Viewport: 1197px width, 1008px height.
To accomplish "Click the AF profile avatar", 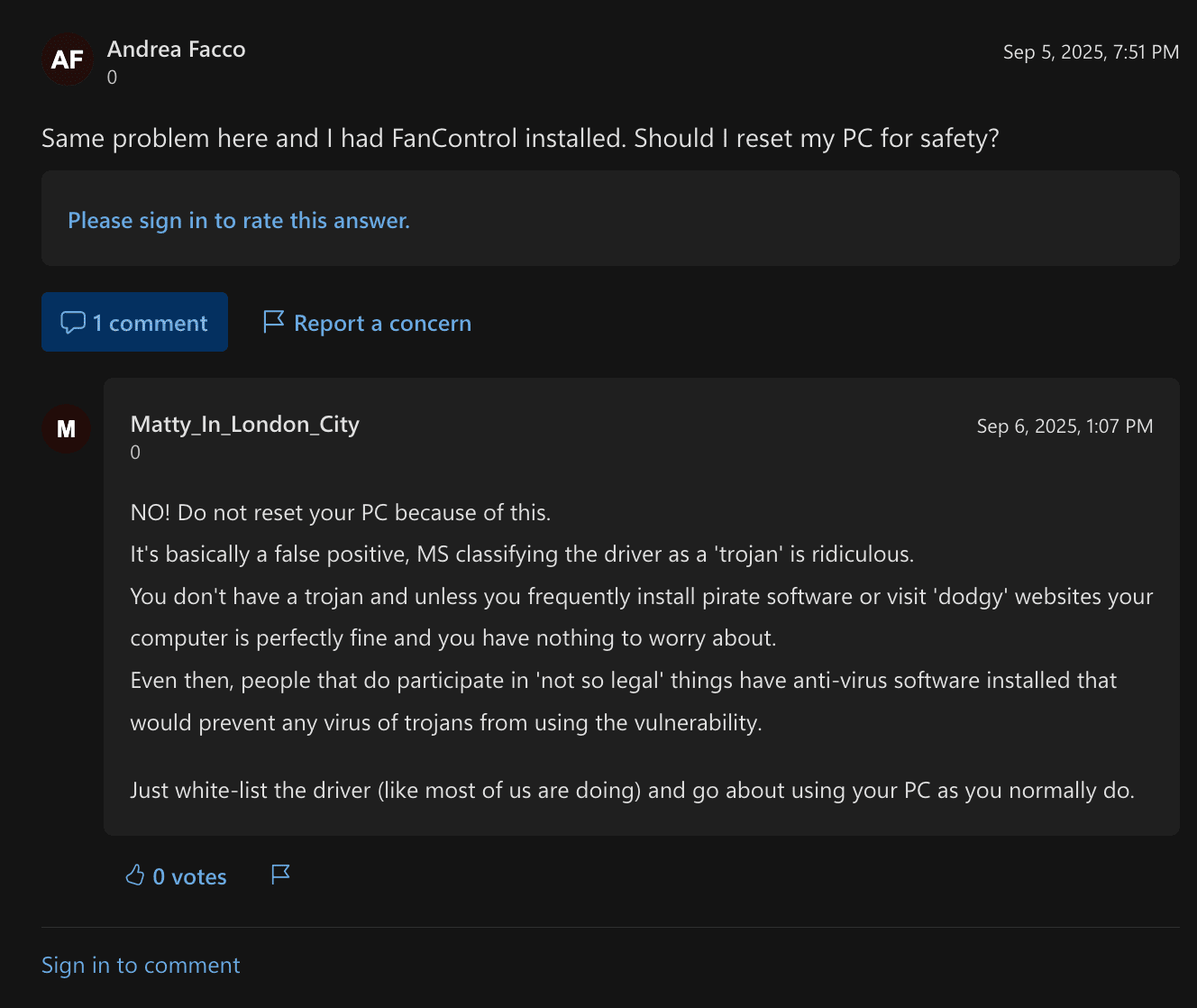I will click(x=68, y=60).
